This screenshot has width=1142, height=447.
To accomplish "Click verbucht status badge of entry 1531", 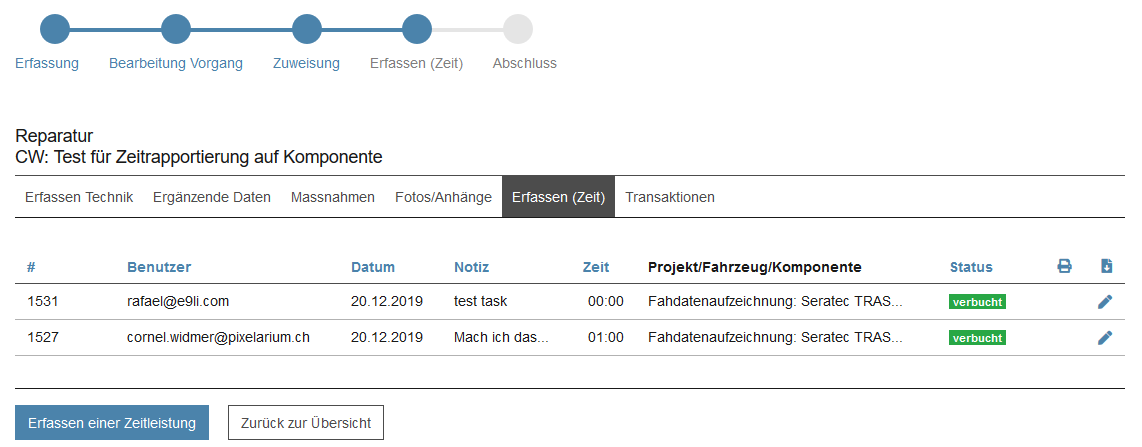I will pyautogui.click(x=977, y=301).
